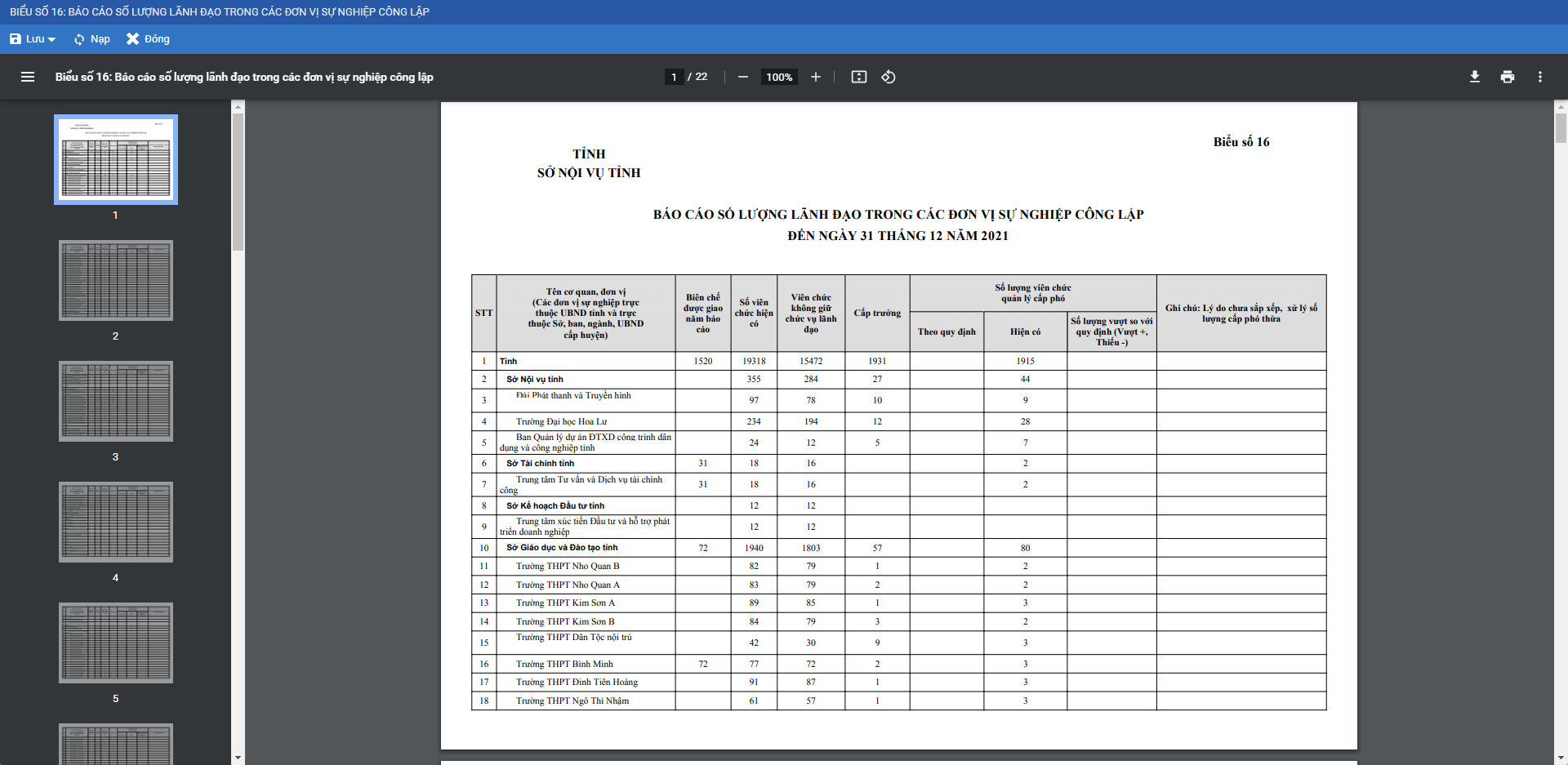This screenshot has width=1568, height=765.
Task: Jump to page 5 thumbnail
Action: click(116, 643)
